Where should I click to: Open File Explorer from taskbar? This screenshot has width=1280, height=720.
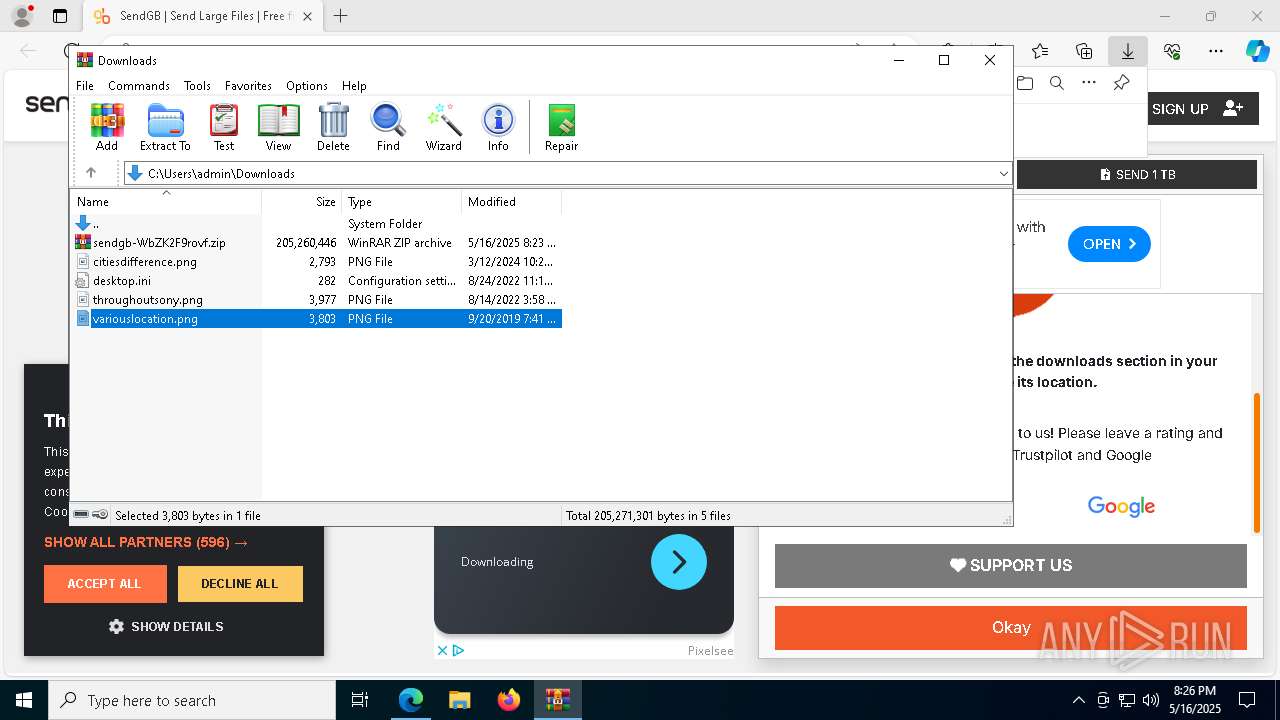coord(460,700)
